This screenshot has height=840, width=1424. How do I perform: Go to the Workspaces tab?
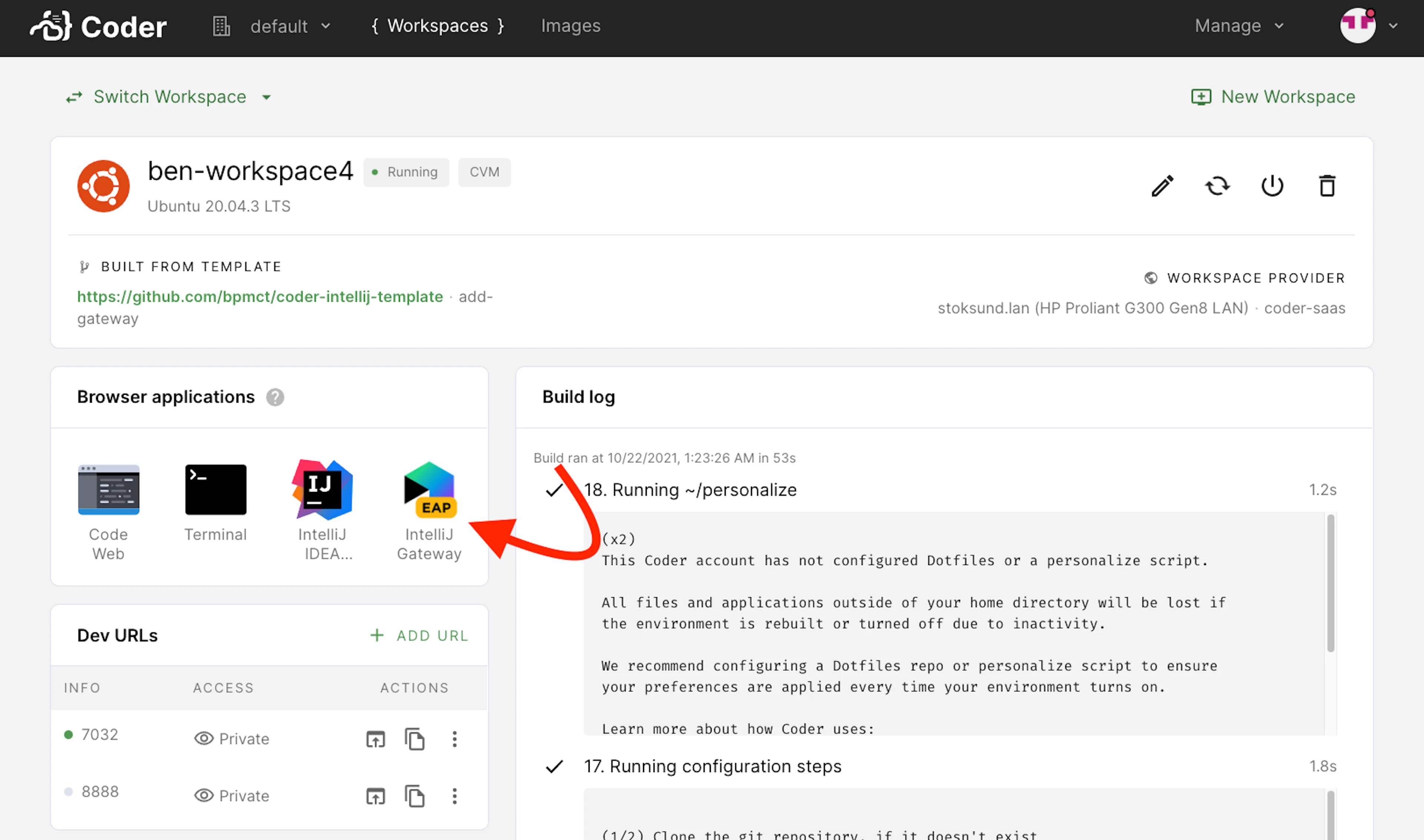pyautogui.click(x=437, y=26)
